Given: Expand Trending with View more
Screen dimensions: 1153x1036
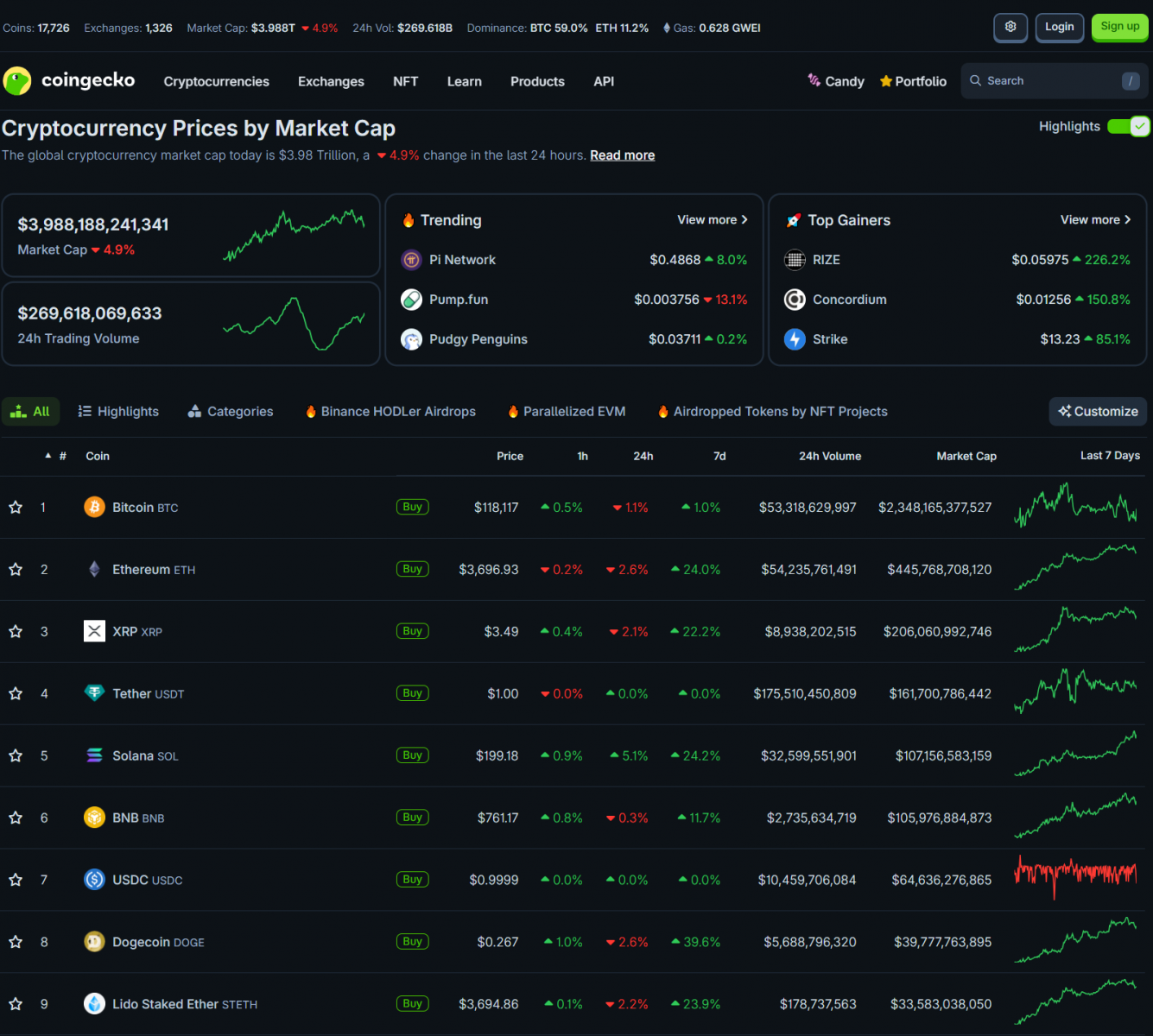Looking at the screenshot, I should [712, 220].
